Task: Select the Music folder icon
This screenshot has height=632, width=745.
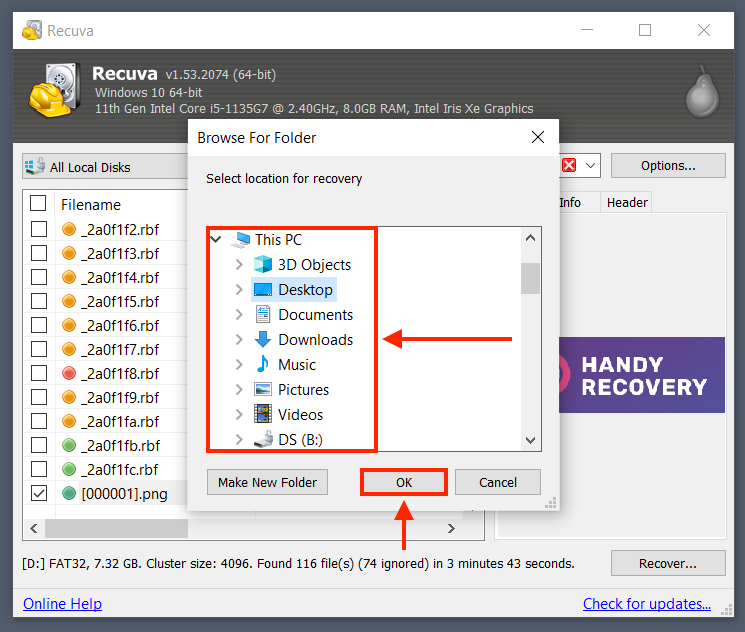Action: point(263,364)
